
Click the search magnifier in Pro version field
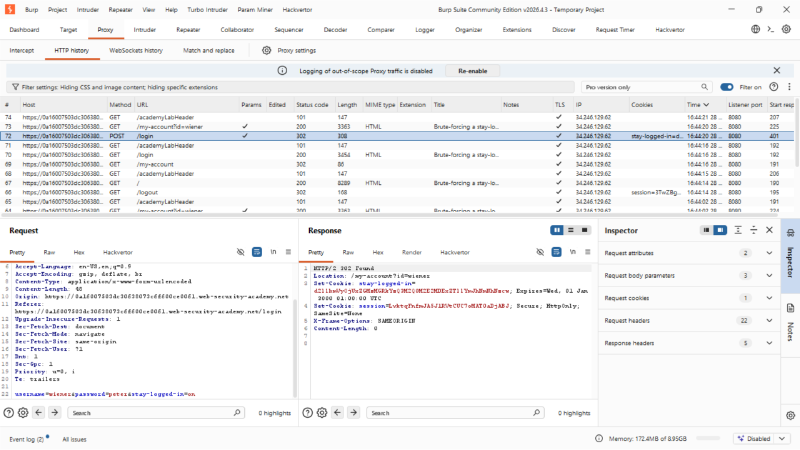[x=704, y=87]
